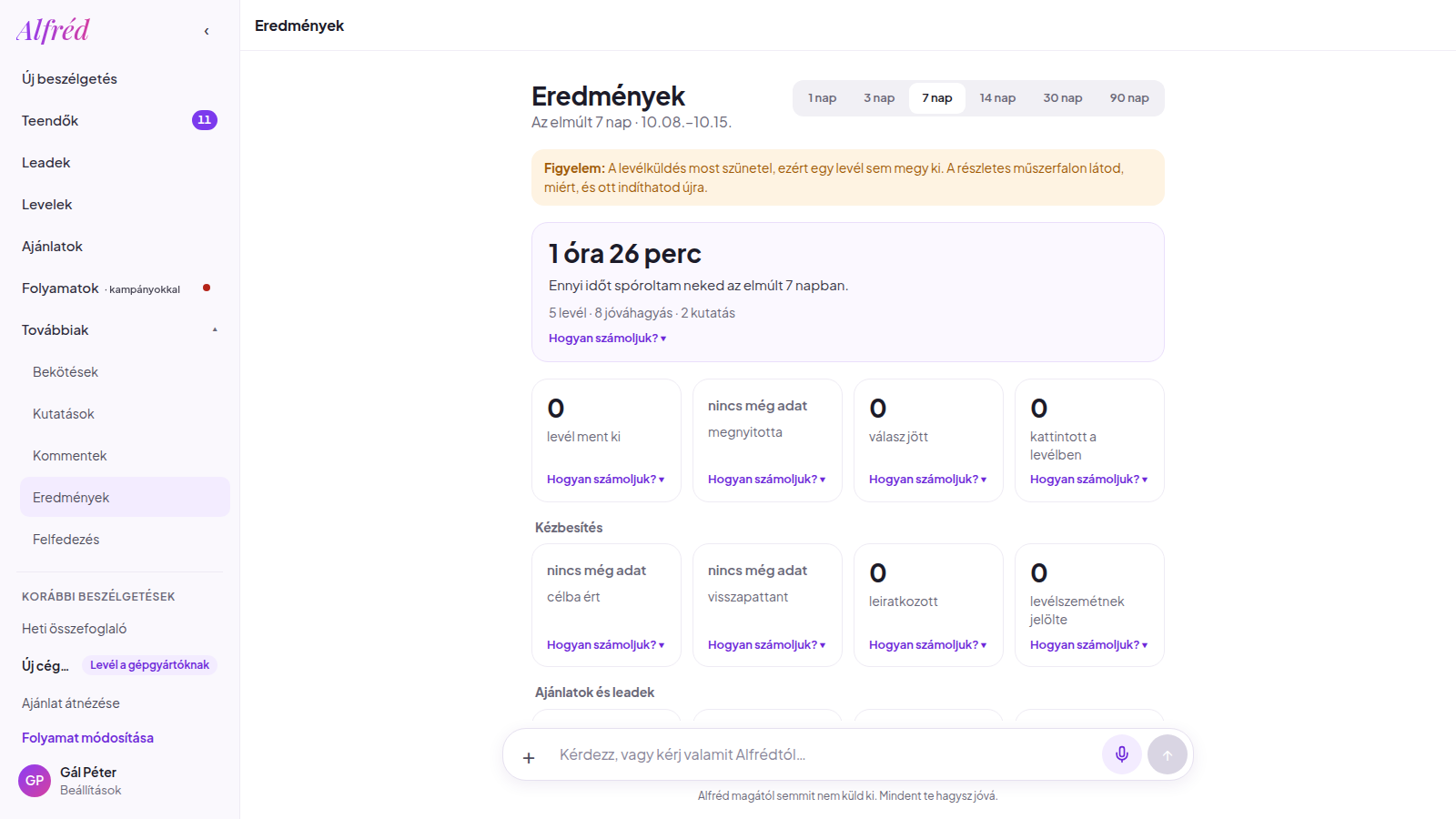The height and width of the screenshot is (819, 1456).
Task: Click the Alfréd logo
Action: coord(53,30)
